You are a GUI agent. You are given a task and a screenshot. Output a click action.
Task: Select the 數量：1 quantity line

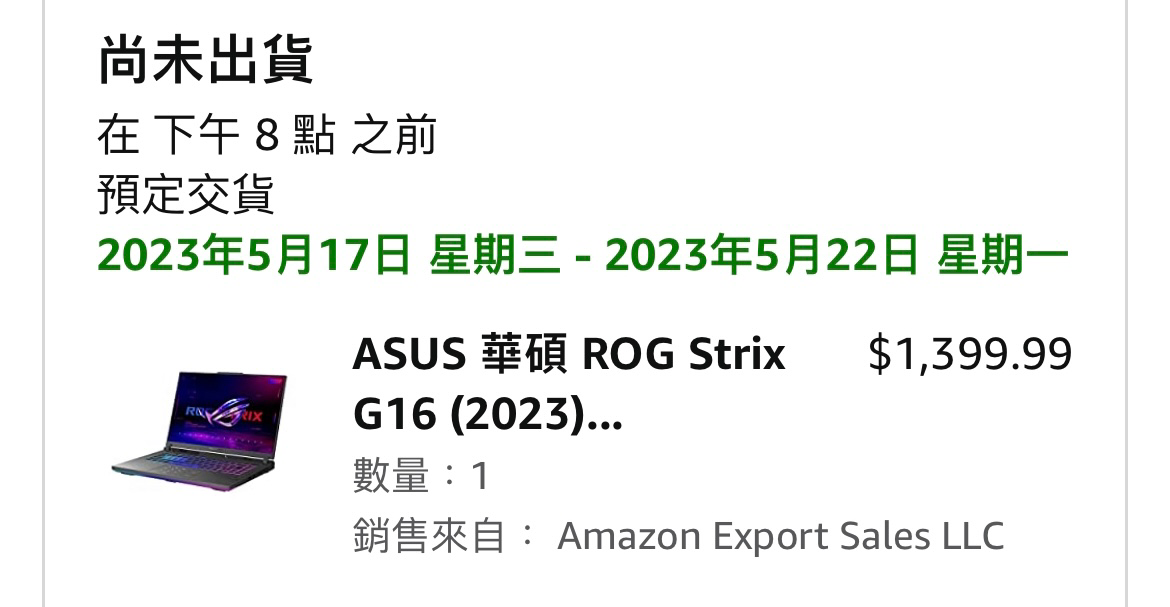421,476
